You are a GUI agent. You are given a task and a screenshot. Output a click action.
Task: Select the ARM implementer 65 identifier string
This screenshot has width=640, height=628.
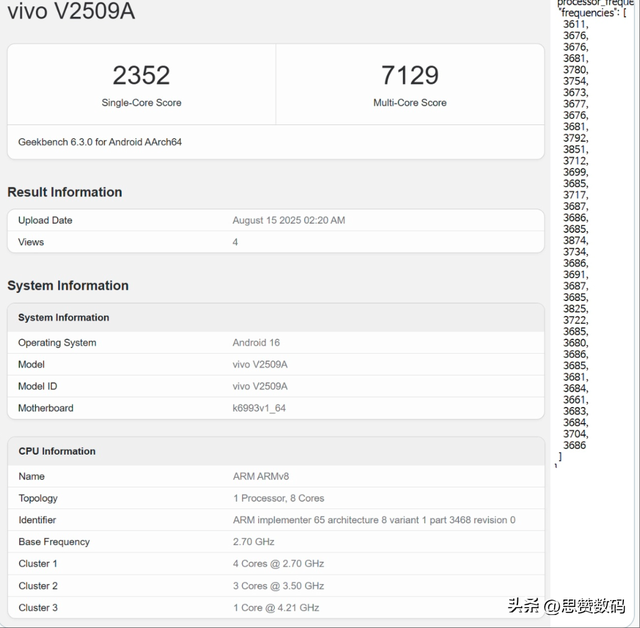click(x=374, y=520)
